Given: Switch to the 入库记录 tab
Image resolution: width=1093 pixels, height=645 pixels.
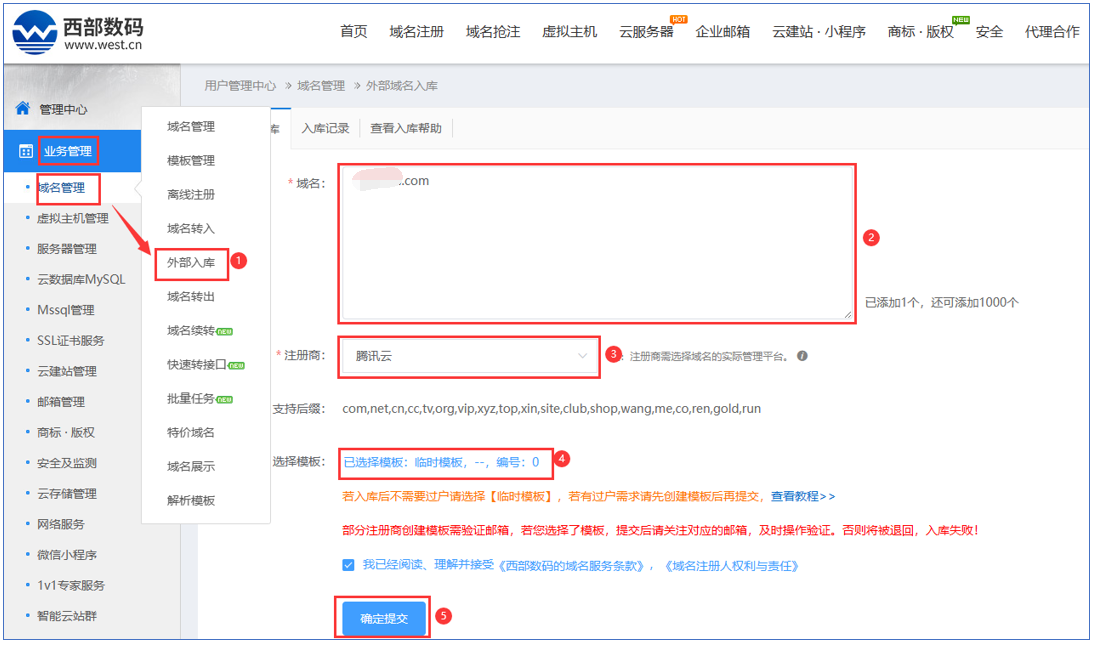Looking at the screenshot, I should (x=325, y=128).
